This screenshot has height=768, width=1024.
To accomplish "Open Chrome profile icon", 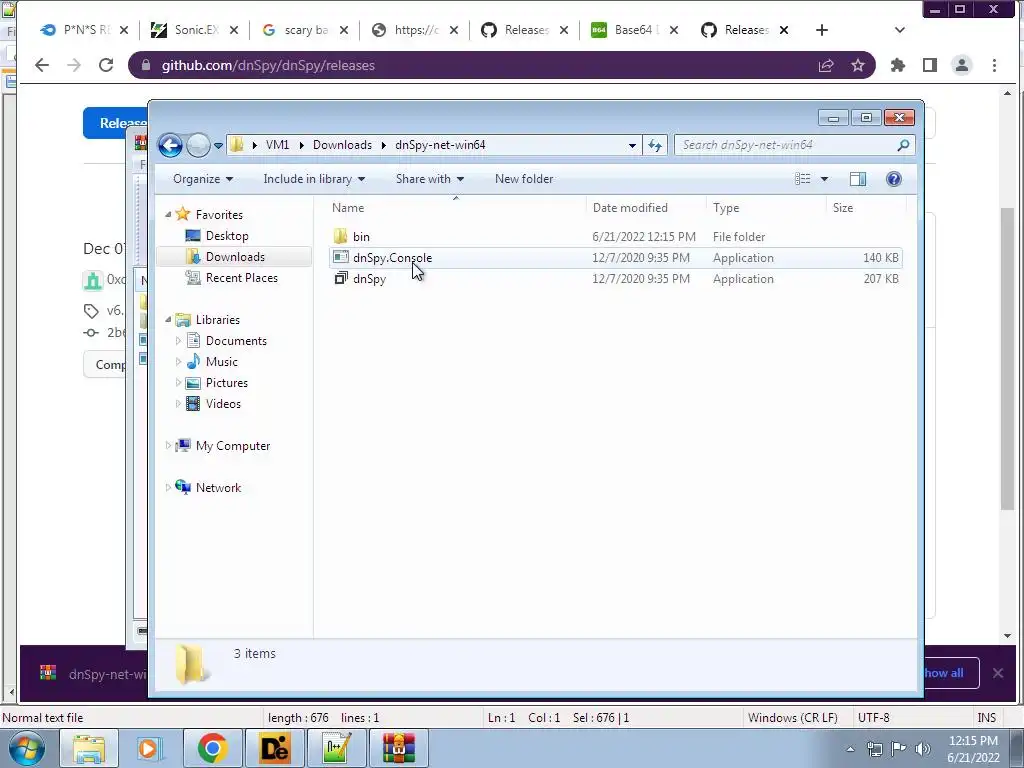I will pyautogui.click(x=962, y=65).
